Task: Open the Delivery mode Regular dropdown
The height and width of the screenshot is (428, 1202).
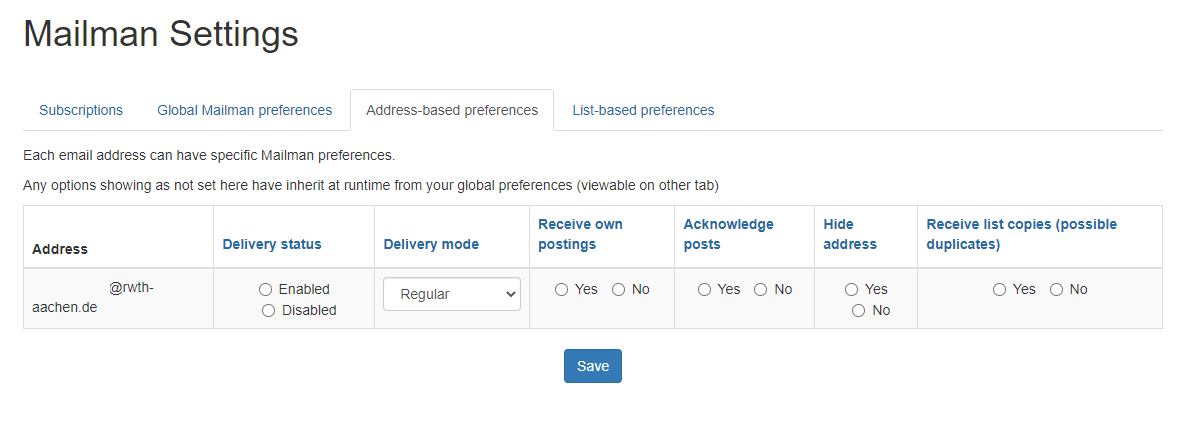Action: pyautogui.click(x=452, y=294)
